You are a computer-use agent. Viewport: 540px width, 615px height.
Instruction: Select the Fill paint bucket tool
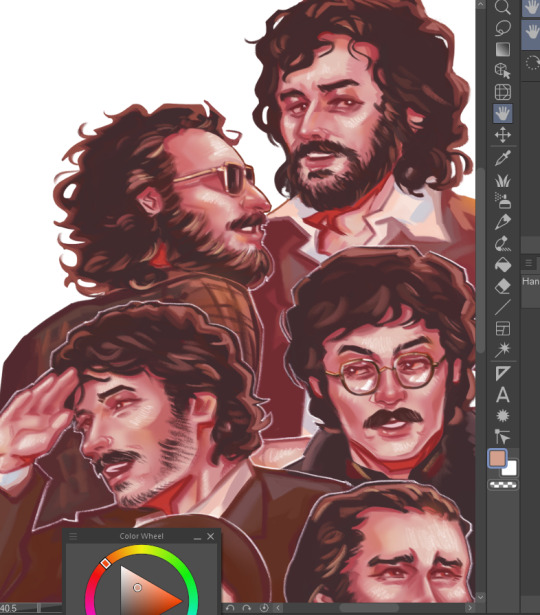[x=502, y=265]
